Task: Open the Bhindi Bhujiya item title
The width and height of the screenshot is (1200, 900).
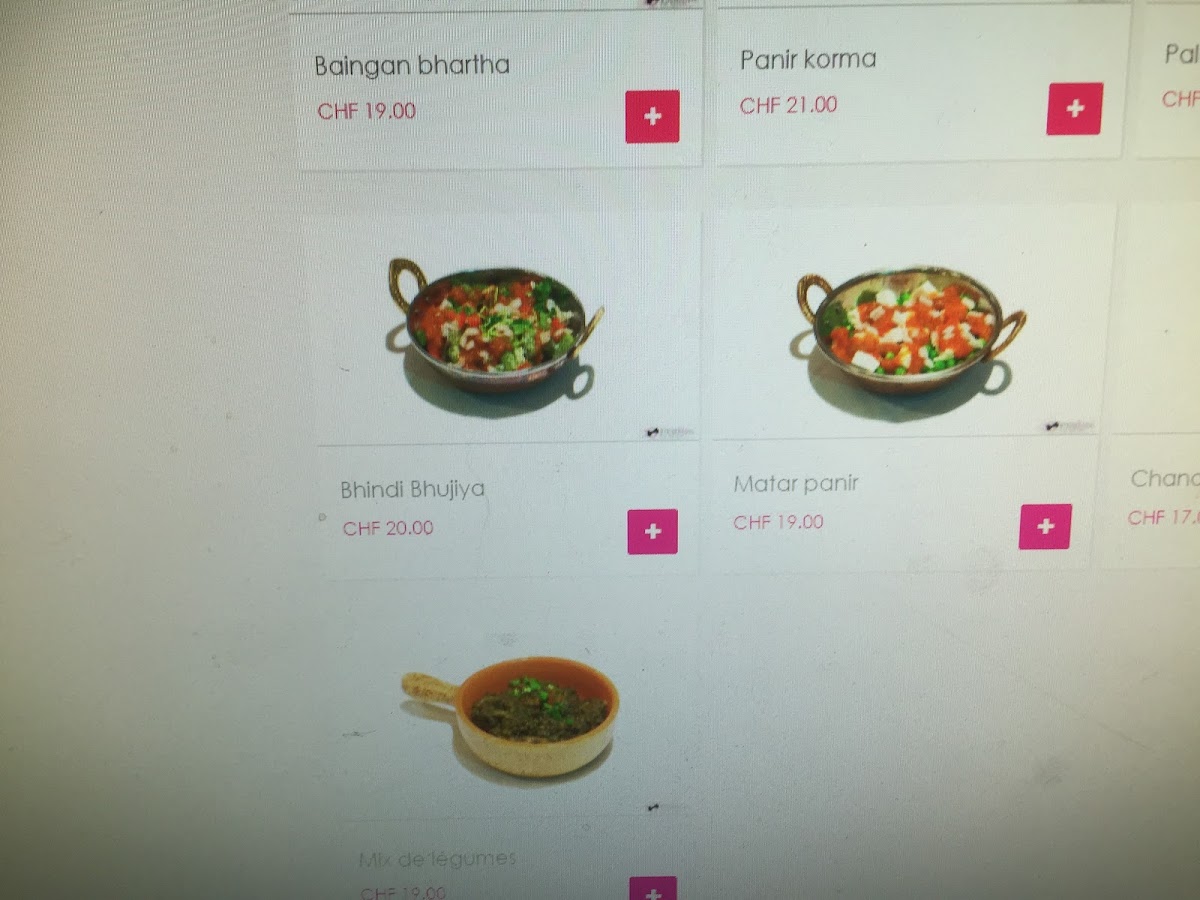Action: [x=412, y=490]
